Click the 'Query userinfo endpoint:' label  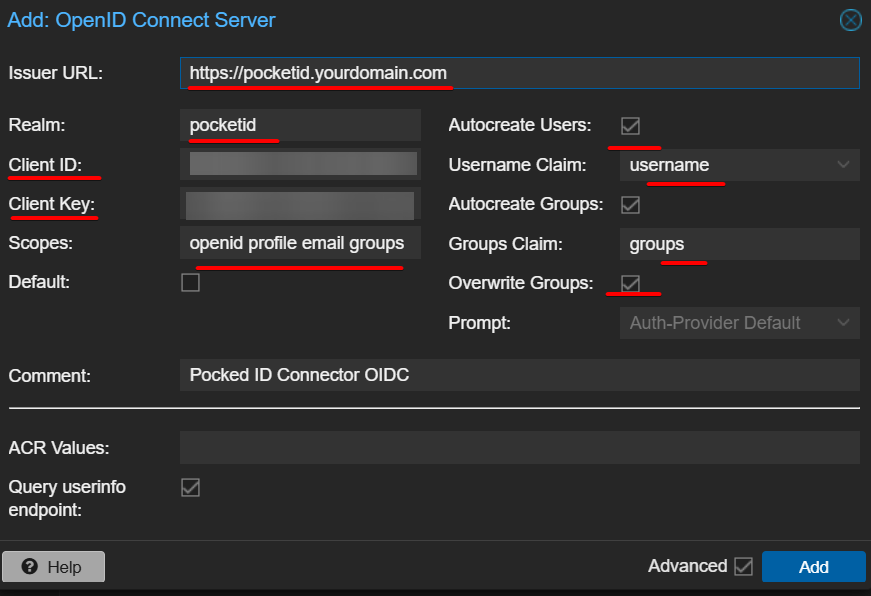[67, 498]
